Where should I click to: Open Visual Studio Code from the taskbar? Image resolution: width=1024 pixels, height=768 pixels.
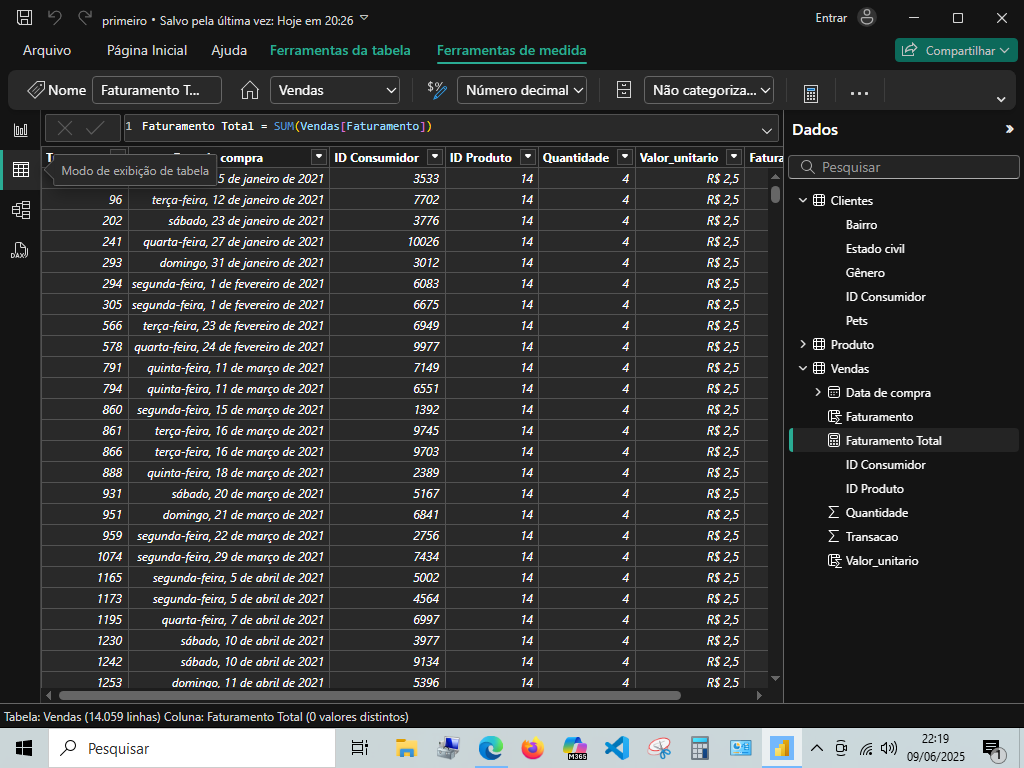(617, 748)
